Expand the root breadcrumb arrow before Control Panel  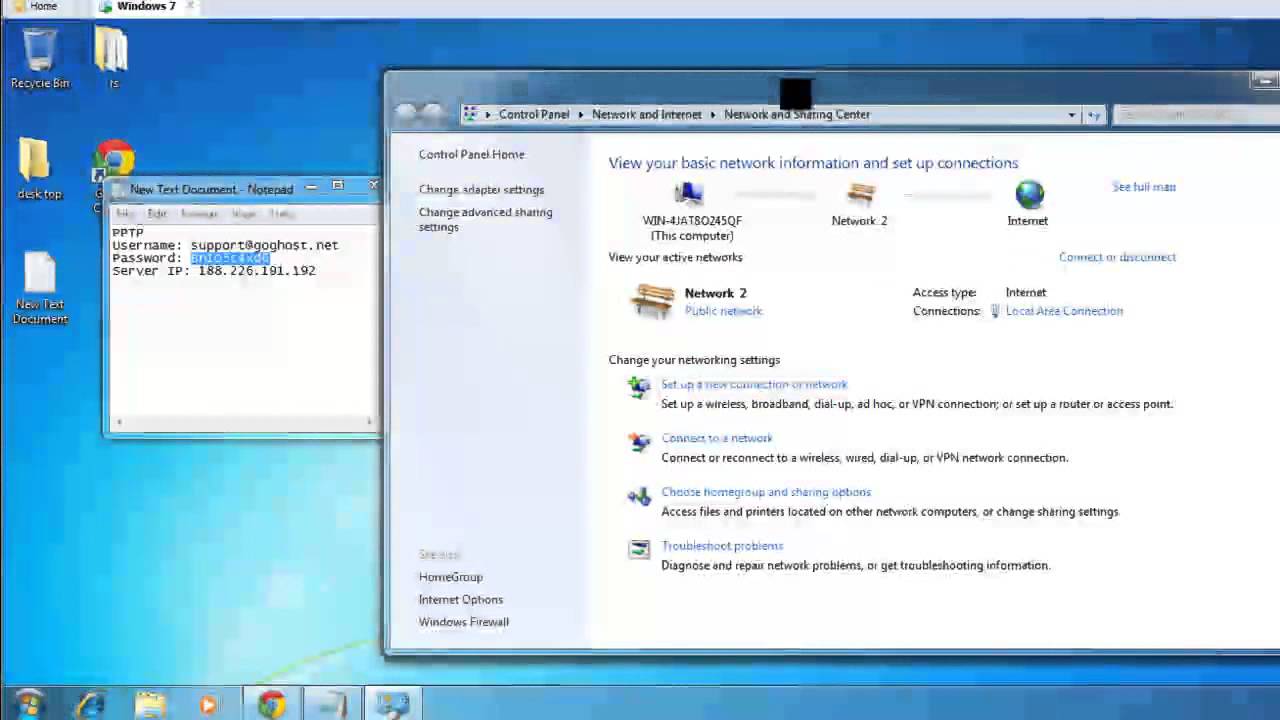488,115
